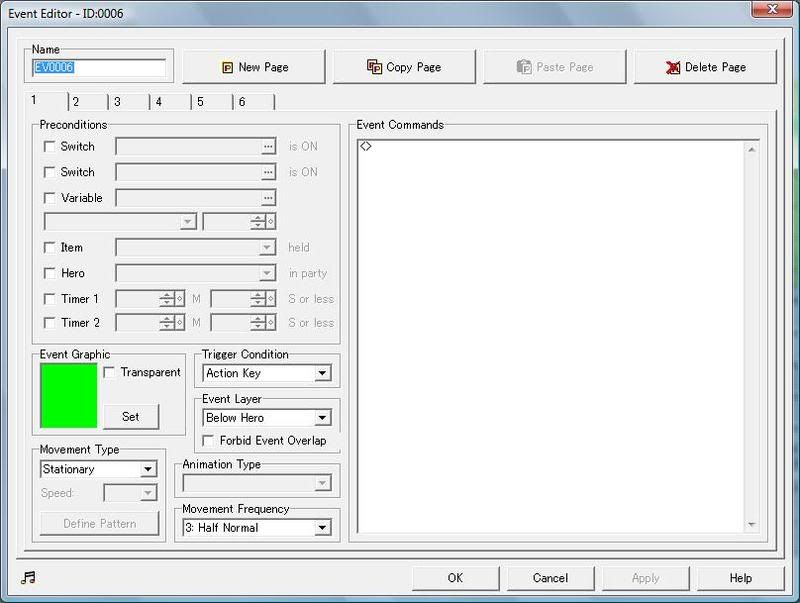The image size is (800, 603).
Task: Click the Define Pattern button
Action: (x=99, y=523)
